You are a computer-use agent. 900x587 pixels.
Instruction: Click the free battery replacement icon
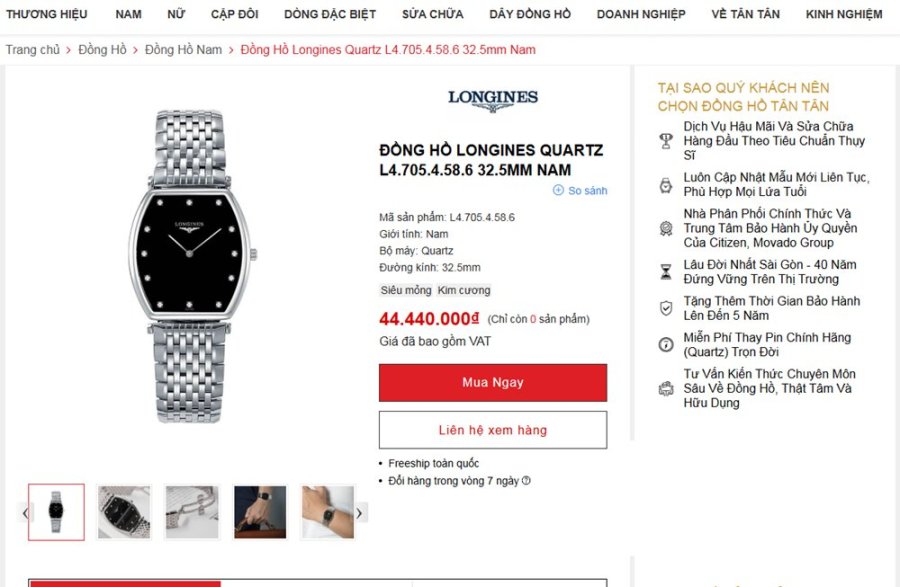click(666, 345)
